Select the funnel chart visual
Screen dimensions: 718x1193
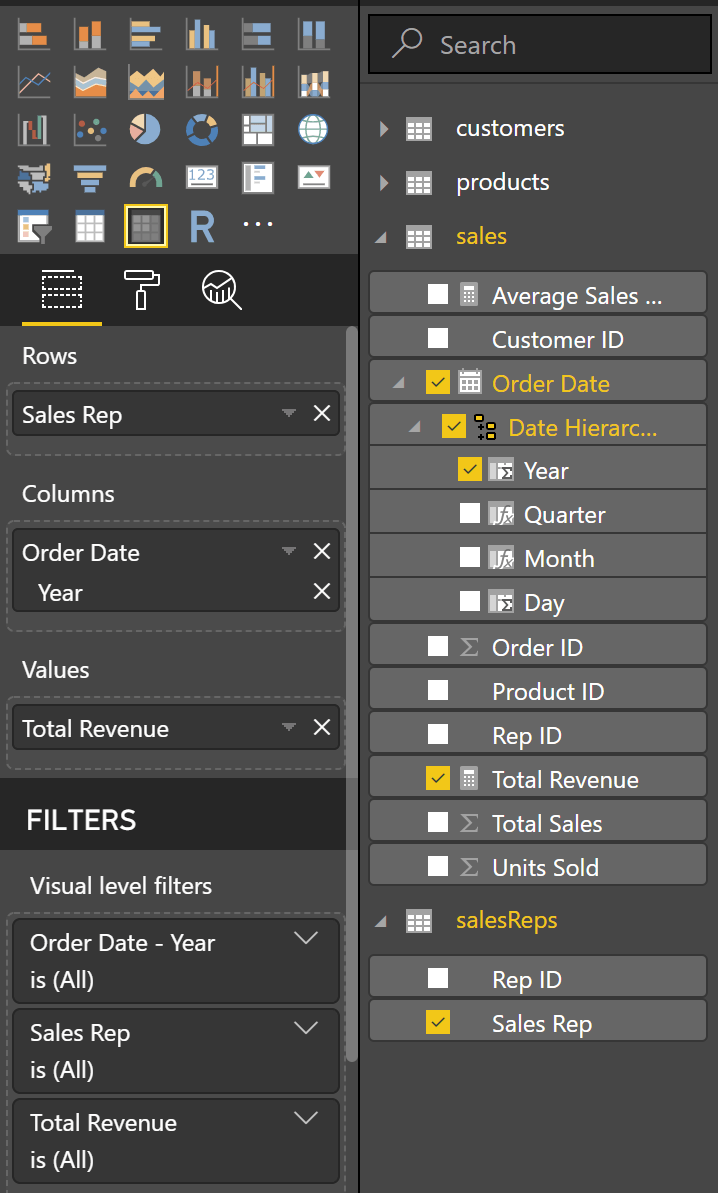(x=90, y=178)
